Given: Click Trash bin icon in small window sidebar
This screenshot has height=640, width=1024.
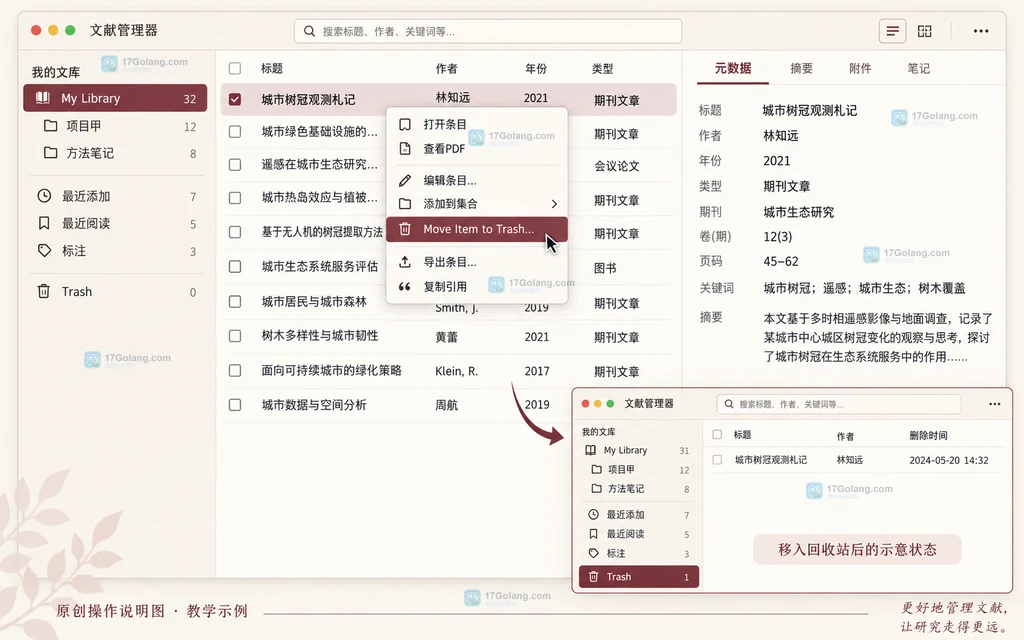Looking at the screenshot, I should [x=594, y=577].
